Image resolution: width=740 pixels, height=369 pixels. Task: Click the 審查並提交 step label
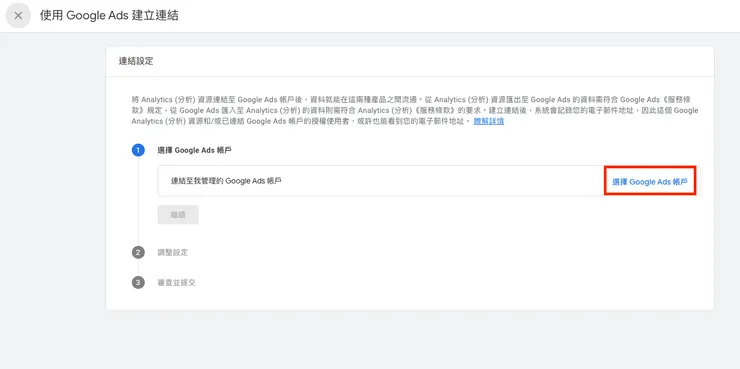pyautogui.click(x=177, y=283)
